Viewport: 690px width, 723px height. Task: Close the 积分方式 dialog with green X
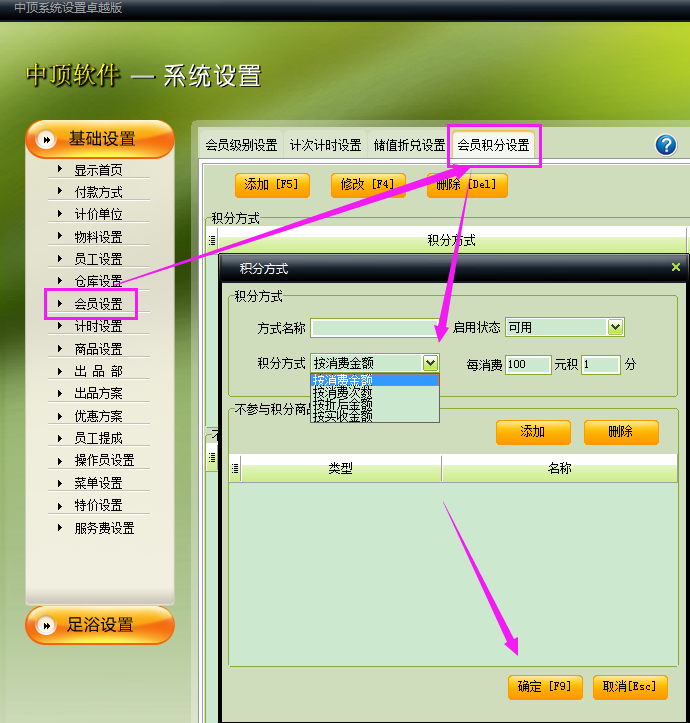(x=676, y=267)
